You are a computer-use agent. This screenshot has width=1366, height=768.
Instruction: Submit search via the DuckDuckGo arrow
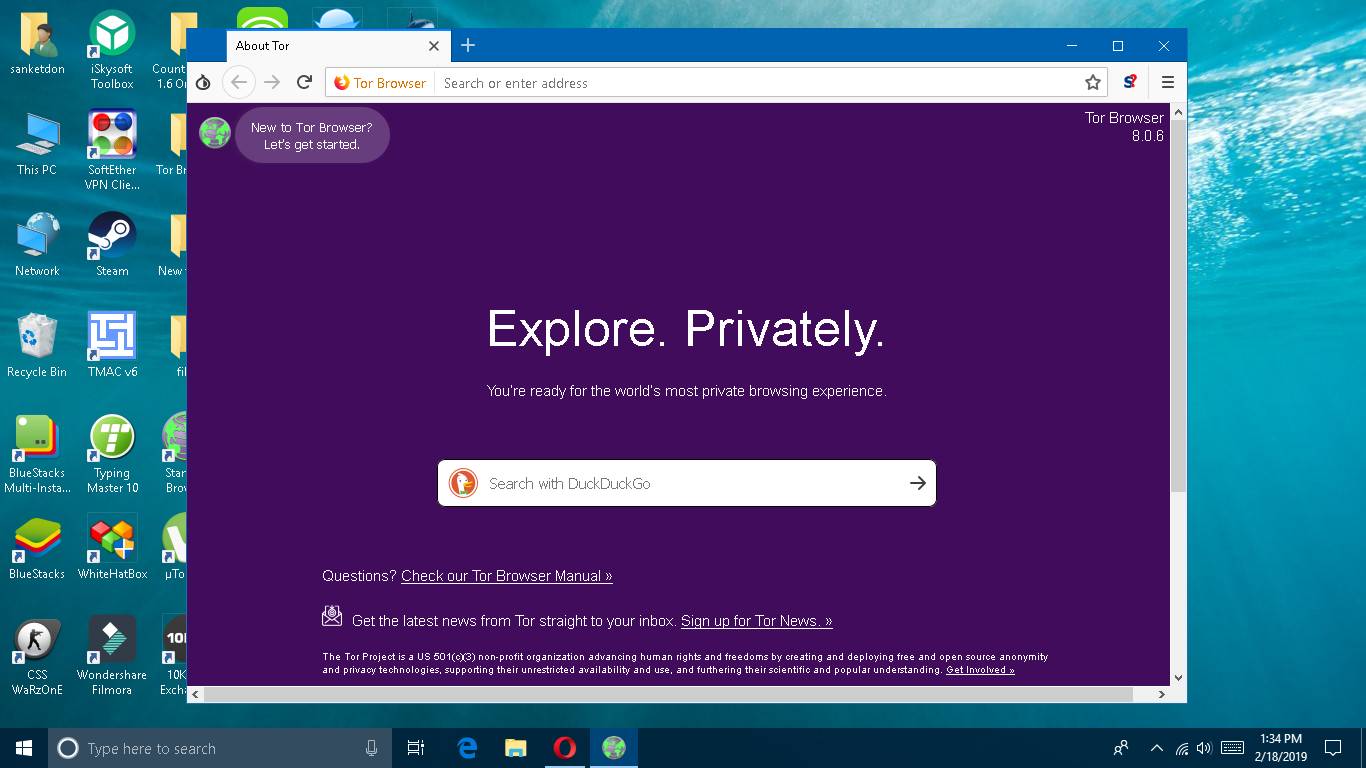pos(917,483)
